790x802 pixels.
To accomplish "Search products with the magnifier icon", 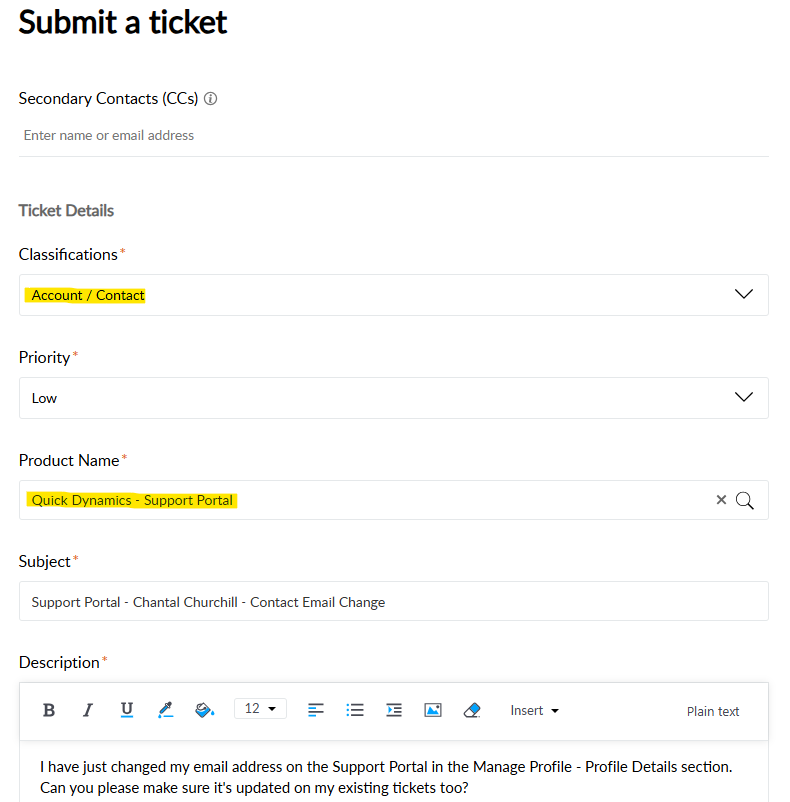I will pyautogui.click(x=745, y=500).
